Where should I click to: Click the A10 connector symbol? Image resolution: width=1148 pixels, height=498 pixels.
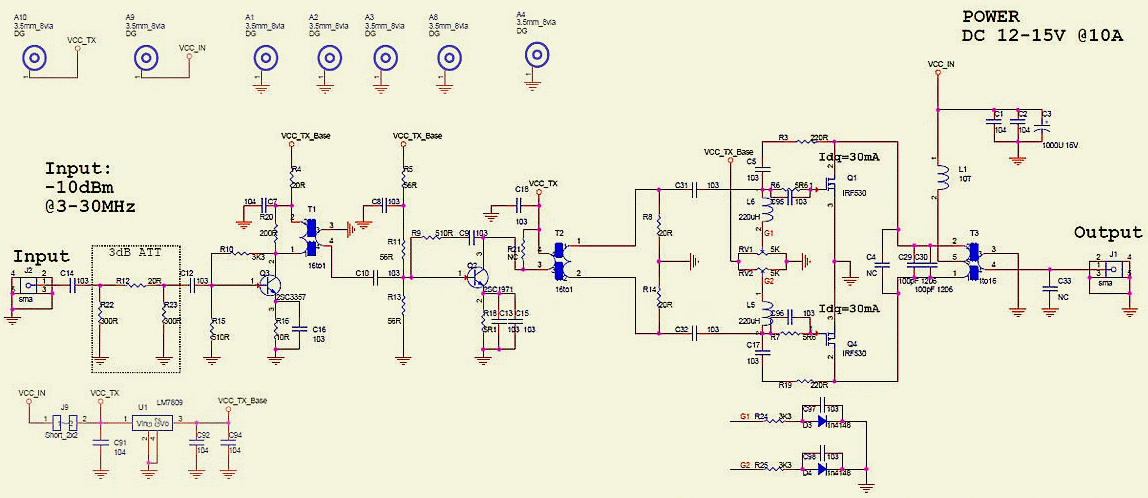pyautogui.click(x=37, y=59)
